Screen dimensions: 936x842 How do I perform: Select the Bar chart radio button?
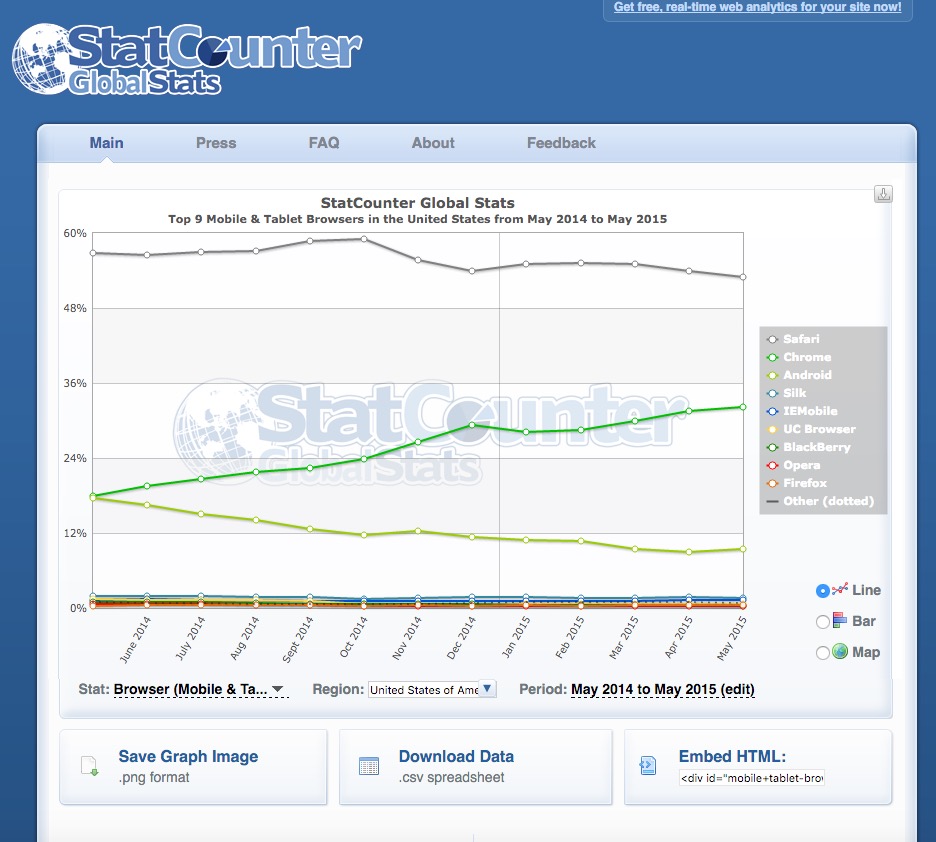823,622
